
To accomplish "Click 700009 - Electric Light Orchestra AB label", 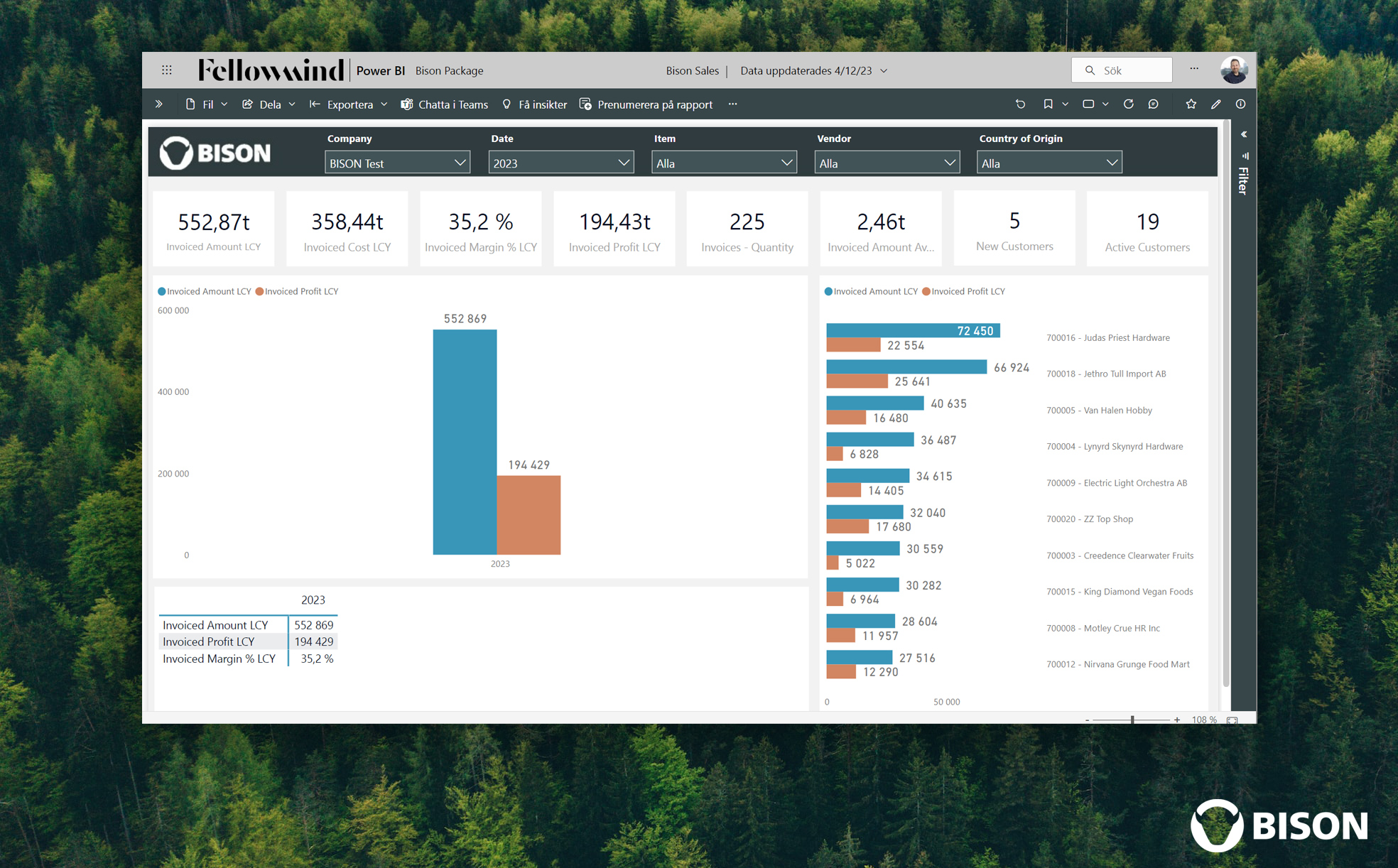I will click(1117, 482).
